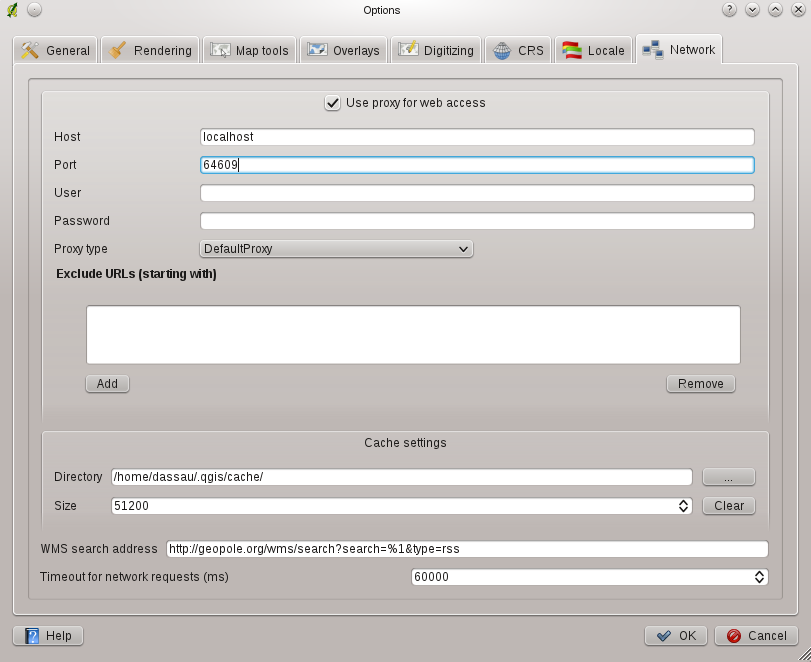811x662 pixels.
Task: Click the QGIS application icon in title bar
Action: pyautogui.click(x=12, y=10)
